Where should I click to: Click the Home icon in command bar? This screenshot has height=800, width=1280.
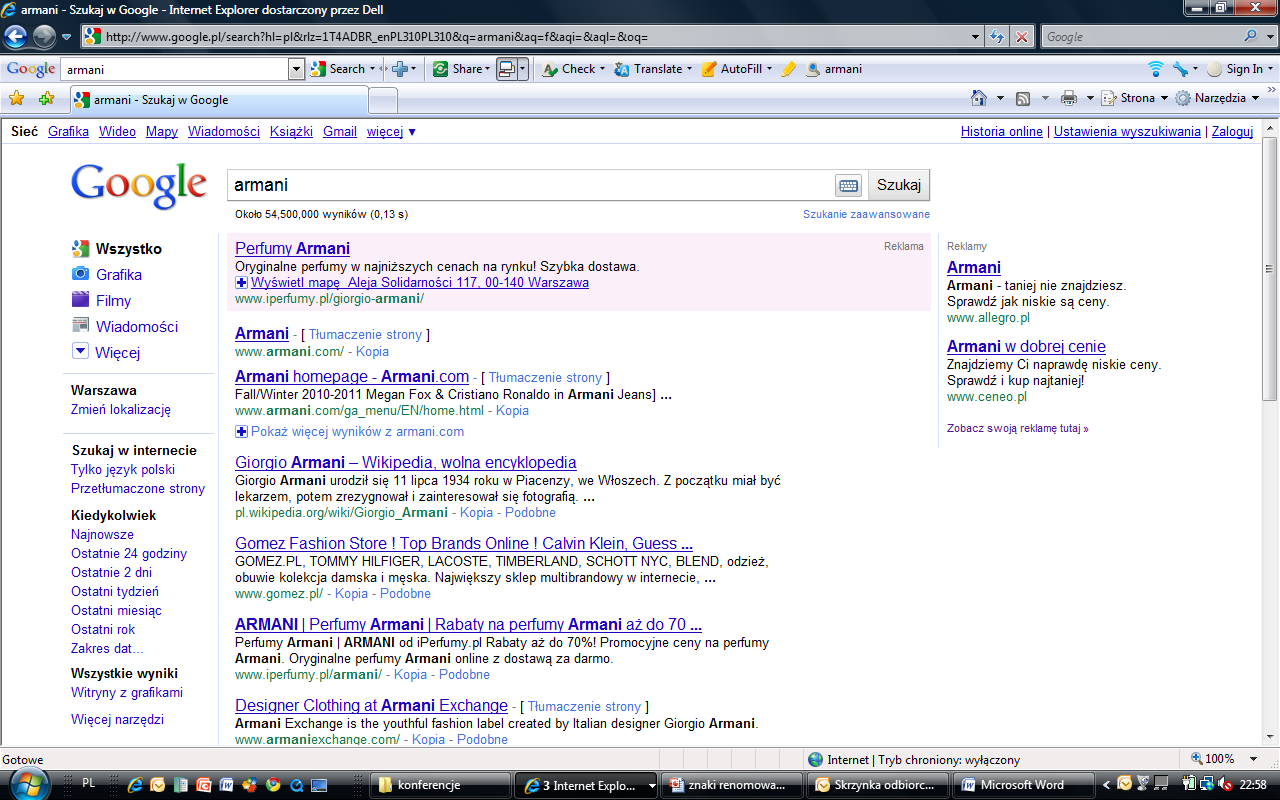[980, 98]
